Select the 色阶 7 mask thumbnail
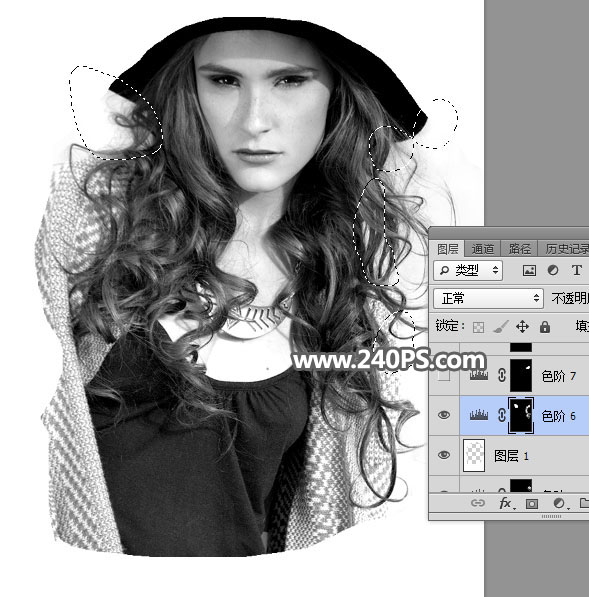This screenshot has width=589, height=597. coord(521,376)
